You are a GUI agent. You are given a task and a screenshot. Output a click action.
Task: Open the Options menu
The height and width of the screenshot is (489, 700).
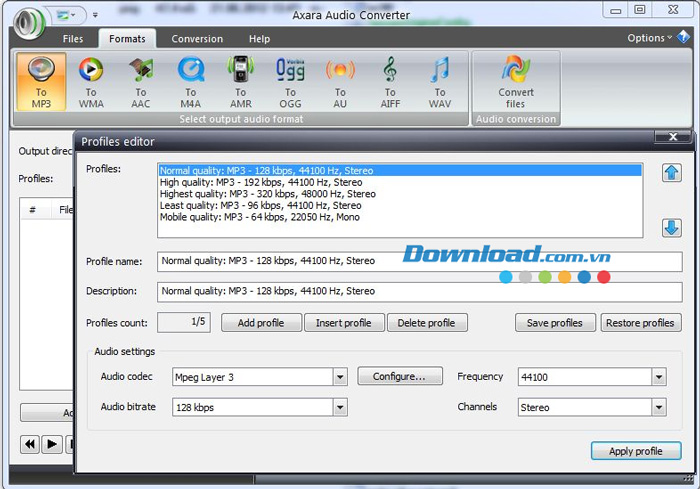[x=650, y=38]
